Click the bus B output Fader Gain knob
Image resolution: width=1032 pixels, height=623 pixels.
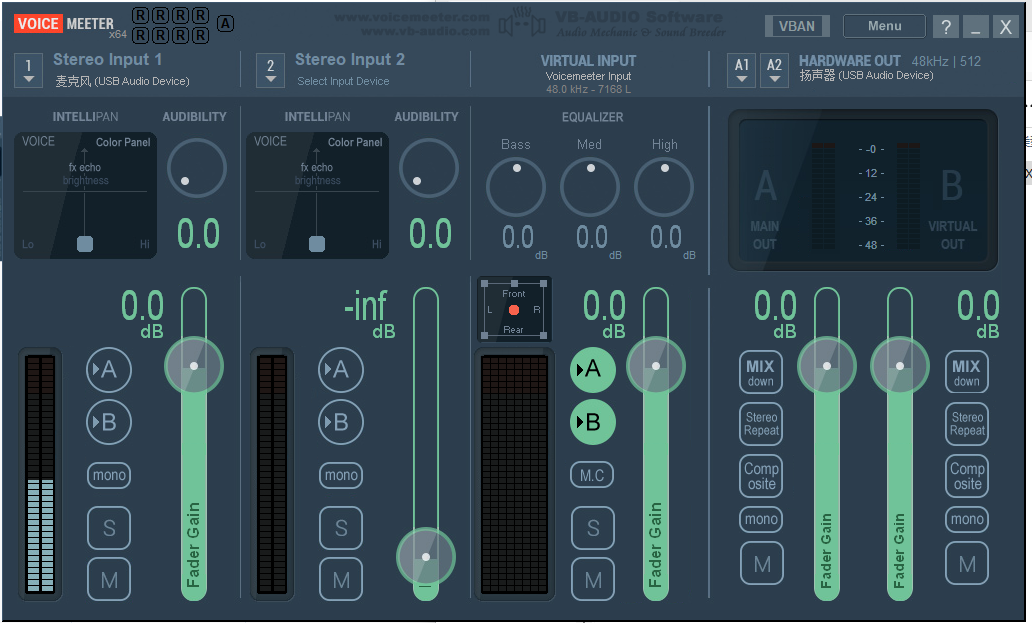pos(900,366)
